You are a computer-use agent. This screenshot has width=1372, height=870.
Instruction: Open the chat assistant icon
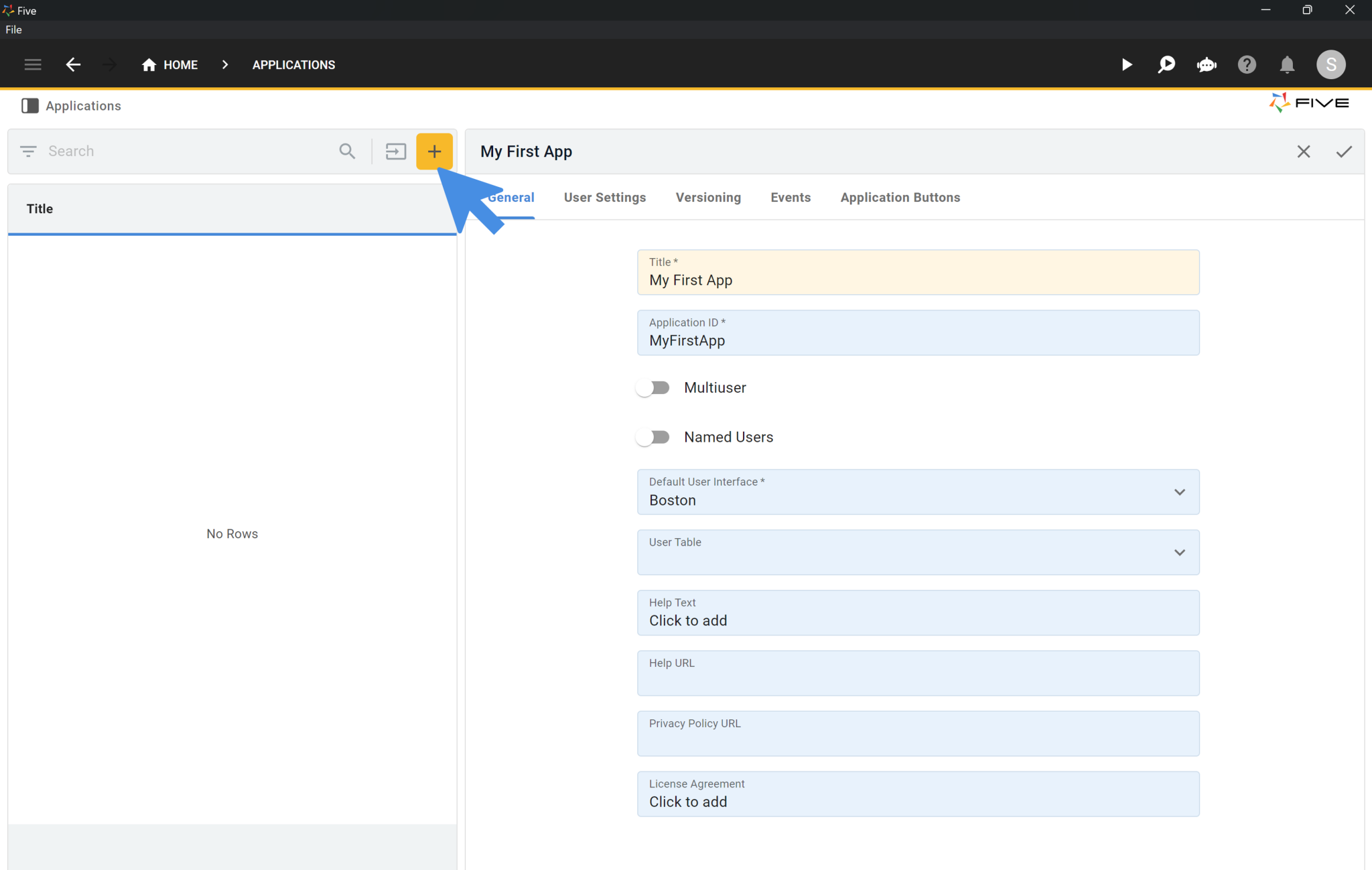1207,64
